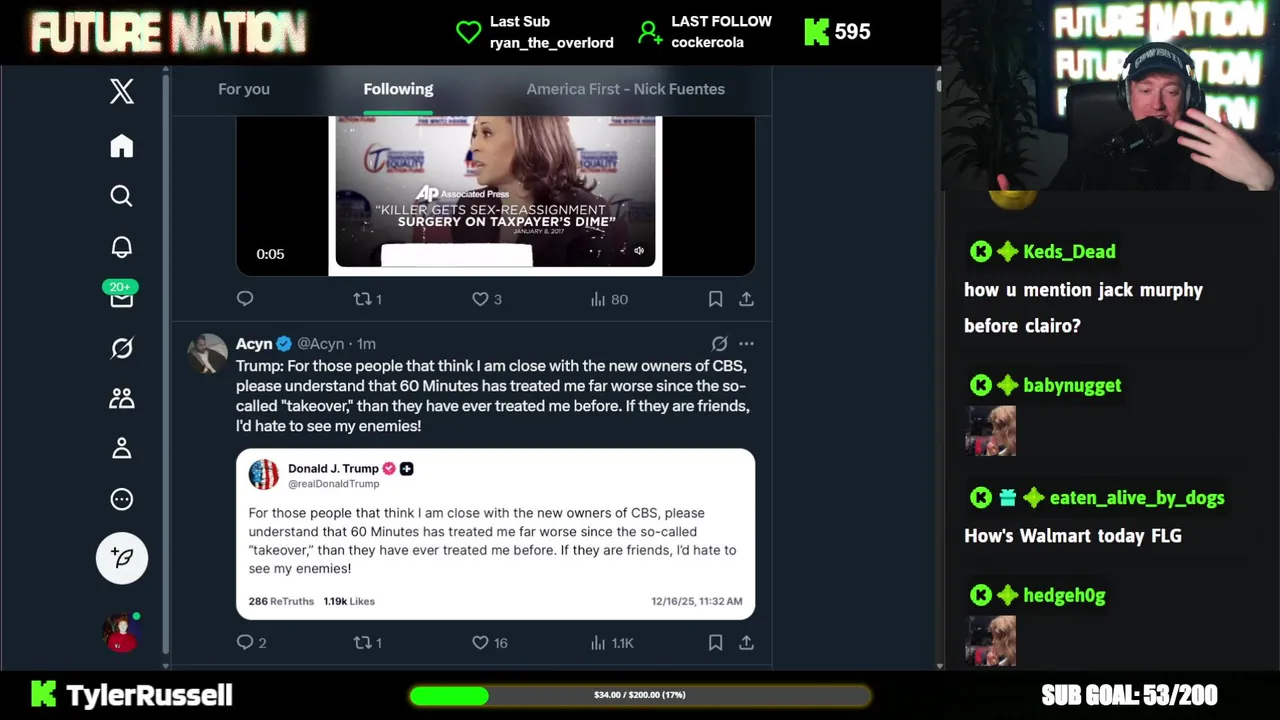Open Grok actions icon on Acyn's post
The image size is (1280, 720).
tap(719, 344)
